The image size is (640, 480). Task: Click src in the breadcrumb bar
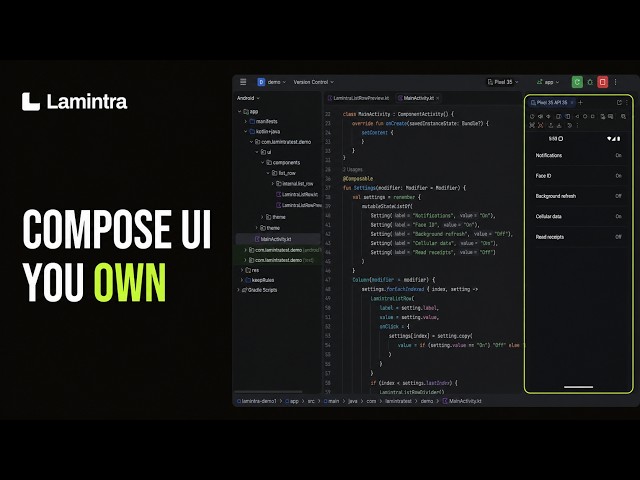[311, 401]
